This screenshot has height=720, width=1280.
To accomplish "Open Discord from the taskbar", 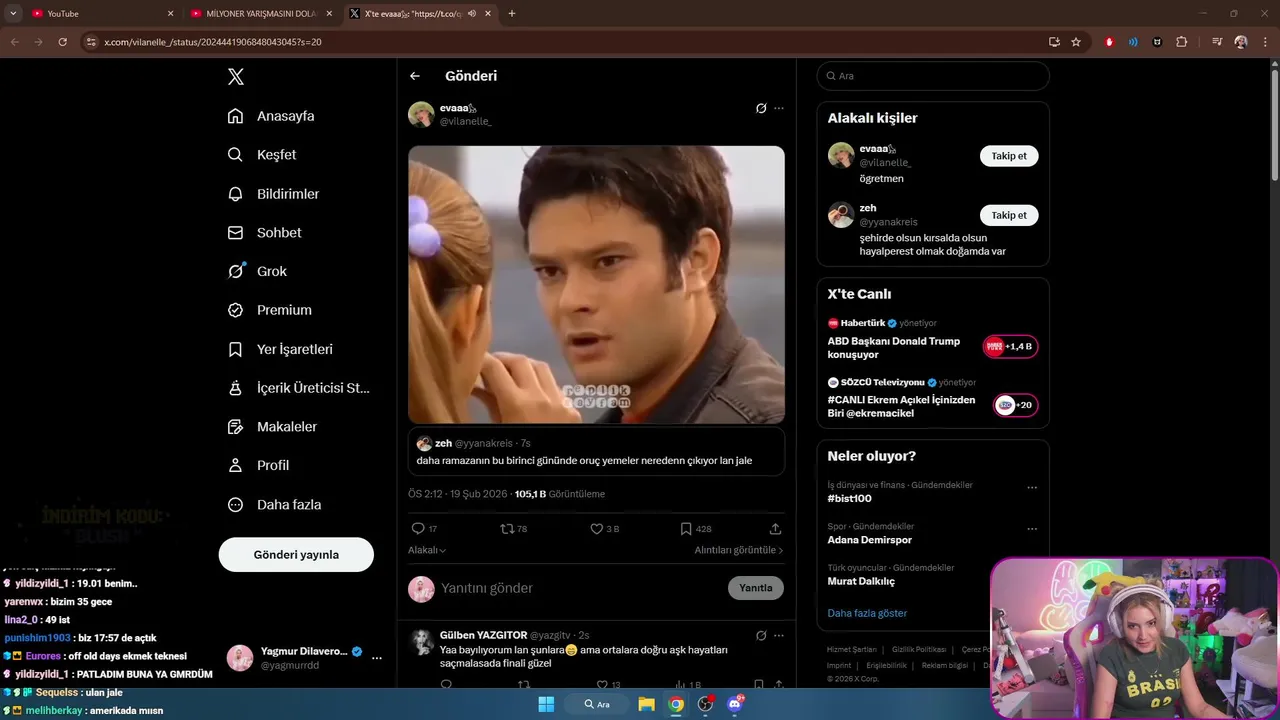I will point(736,704).
